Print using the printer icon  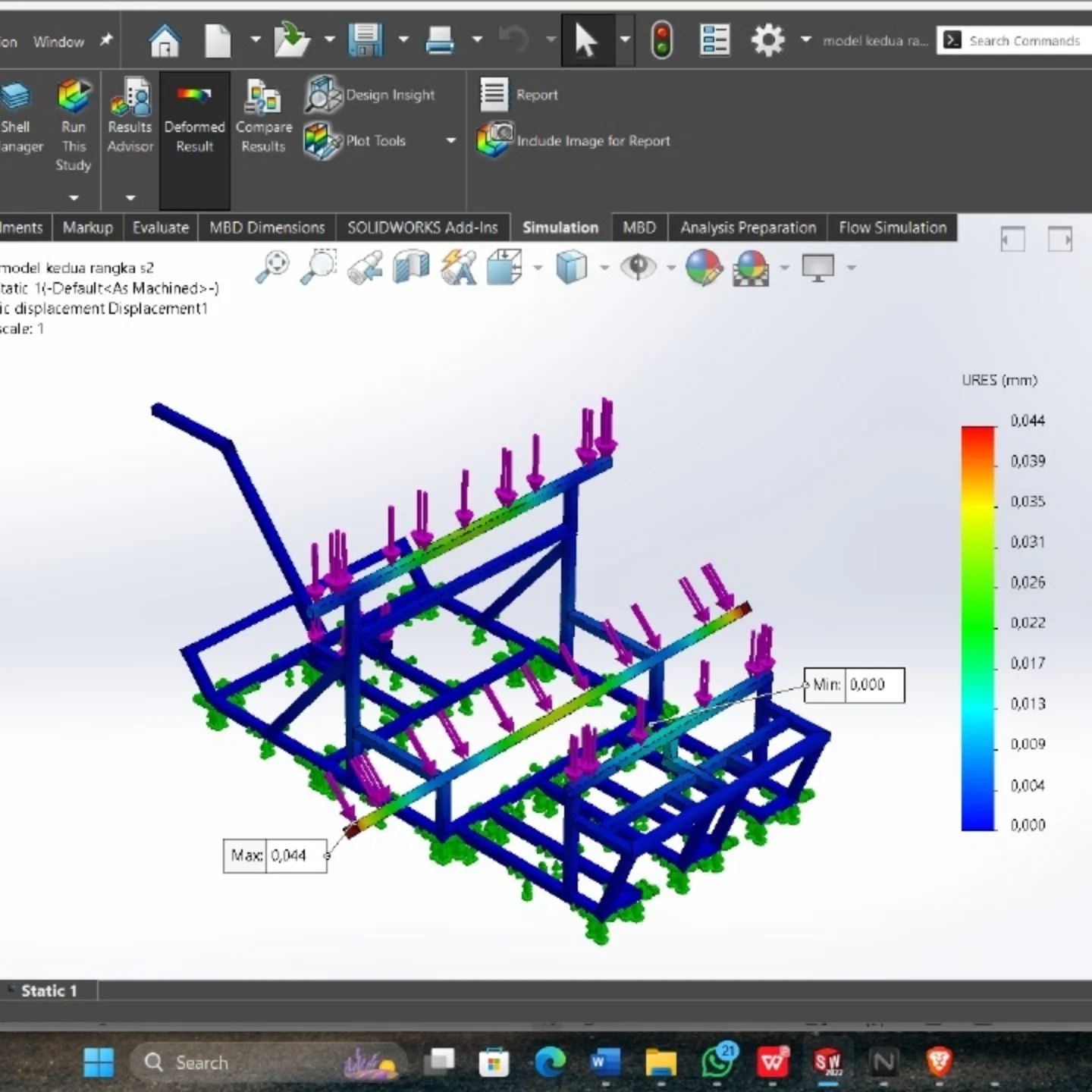coord(440,40)
